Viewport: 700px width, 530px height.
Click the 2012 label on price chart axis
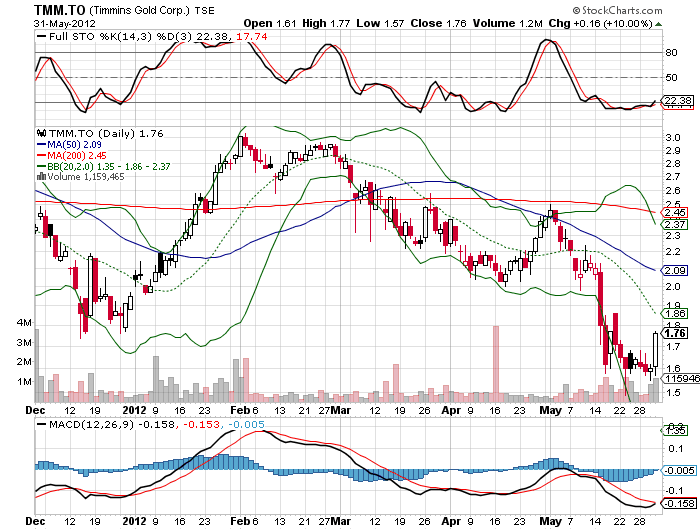tap(134, 410)
